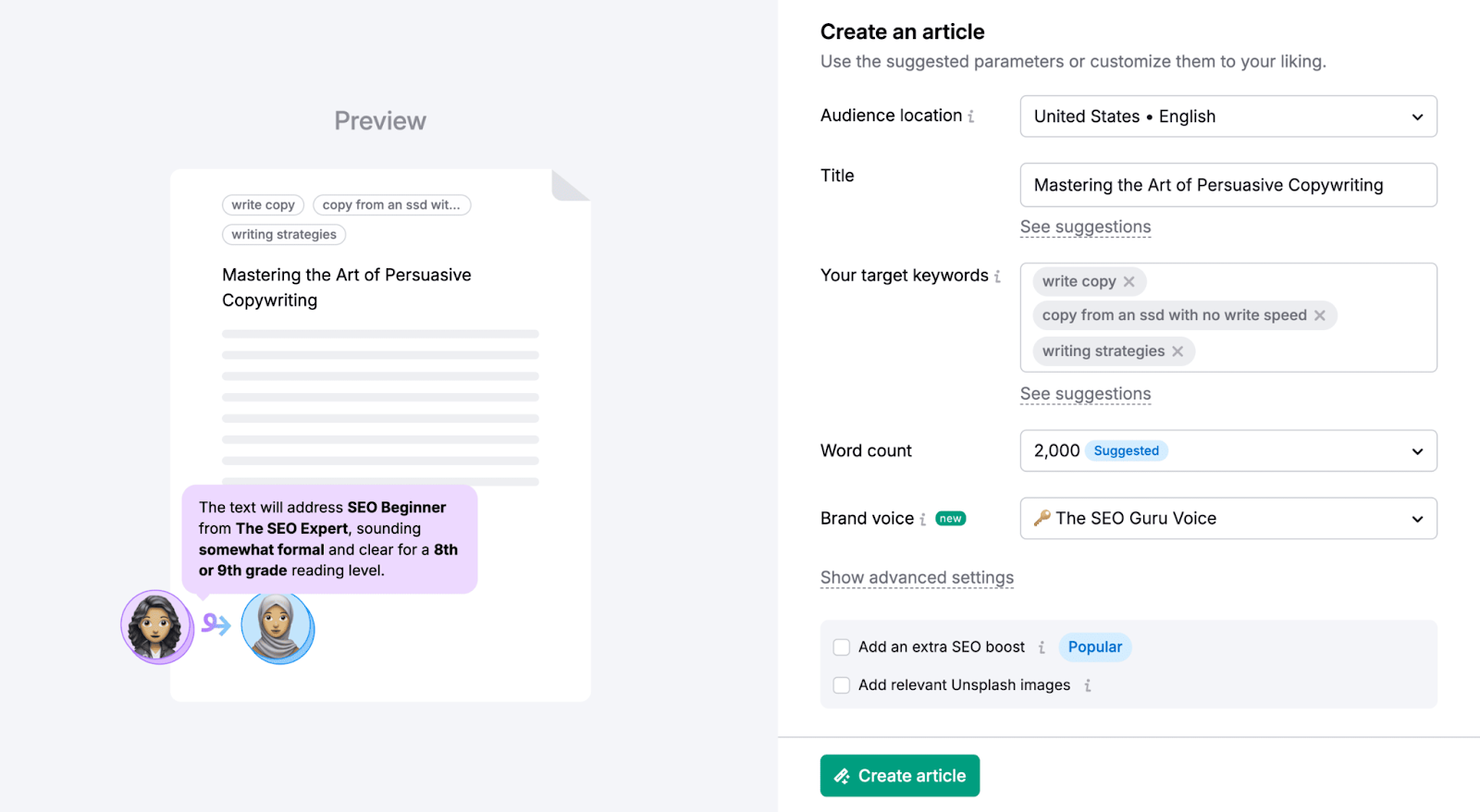1480x812 pixels.
Task: Click the Create article button
Action: (899, 775)
